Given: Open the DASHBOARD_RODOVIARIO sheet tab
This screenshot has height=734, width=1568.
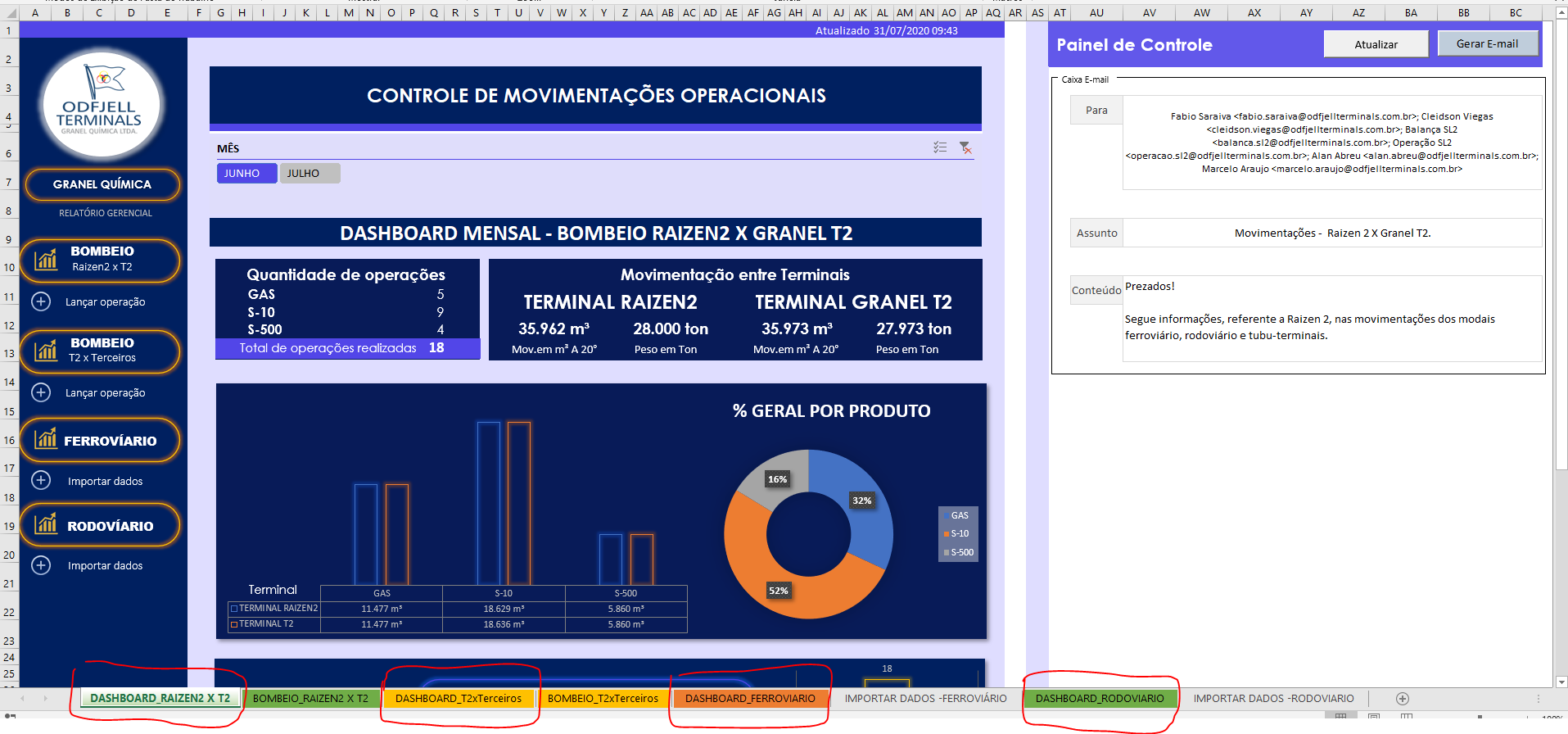Looking at the screenshot, I should click(1100, 699).
